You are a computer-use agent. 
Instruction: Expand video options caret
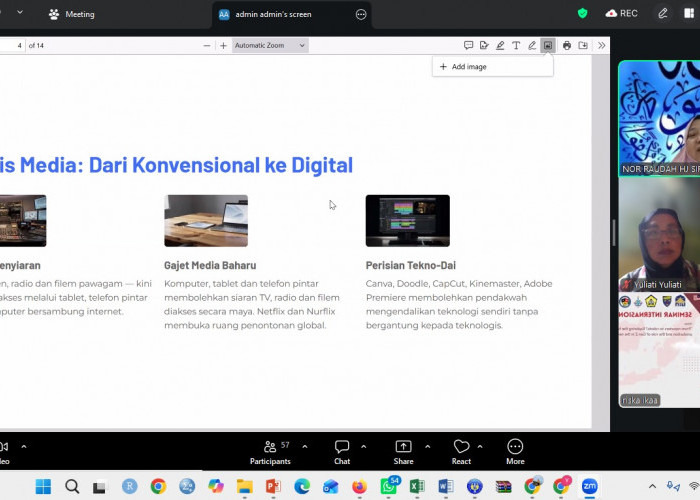(24, 446)
